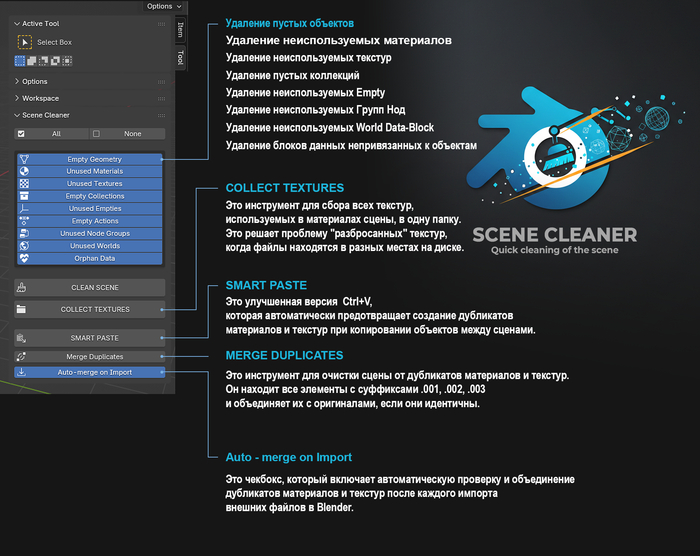The width and height of the screenshot is (700, 556).
Task: Grab the Active Tool panel drag grip
Action: point(161,24)
